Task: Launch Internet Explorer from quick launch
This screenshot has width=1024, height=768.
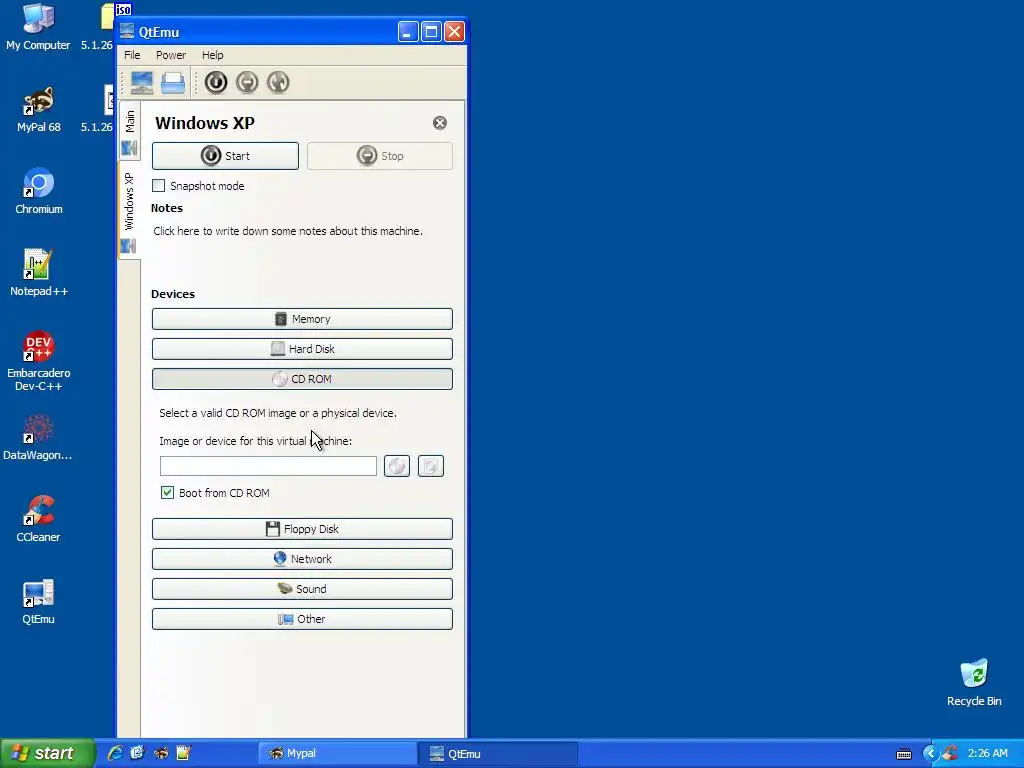Action: pyautogui.click(x=115, y=753)
